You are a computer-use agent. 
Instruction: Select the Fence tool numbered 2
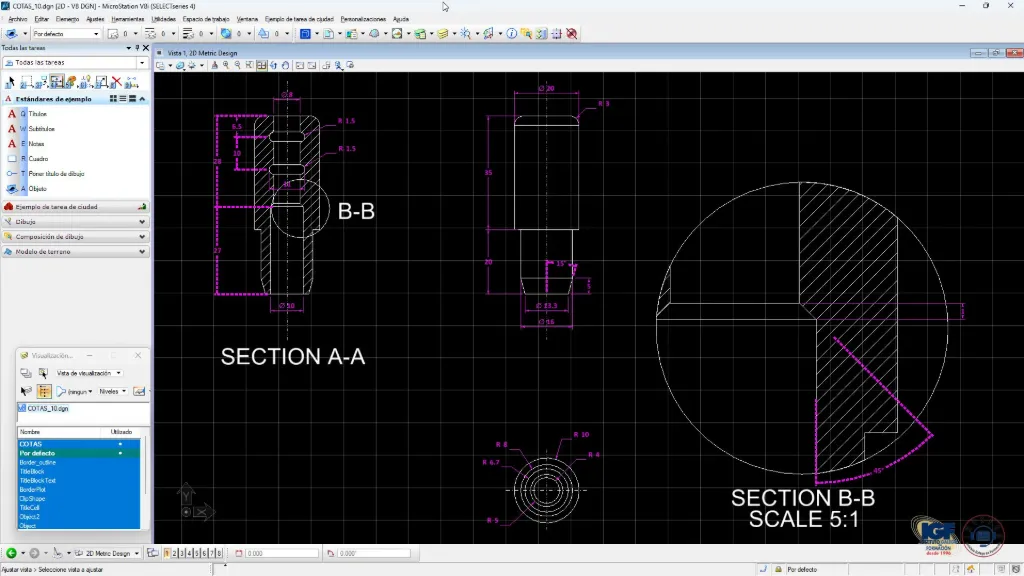(26, 82)
